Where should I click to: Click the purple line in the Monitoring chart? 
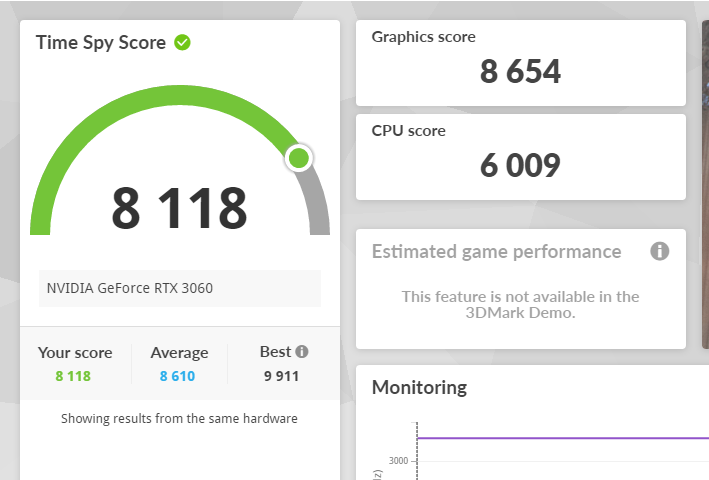(563, 438)
